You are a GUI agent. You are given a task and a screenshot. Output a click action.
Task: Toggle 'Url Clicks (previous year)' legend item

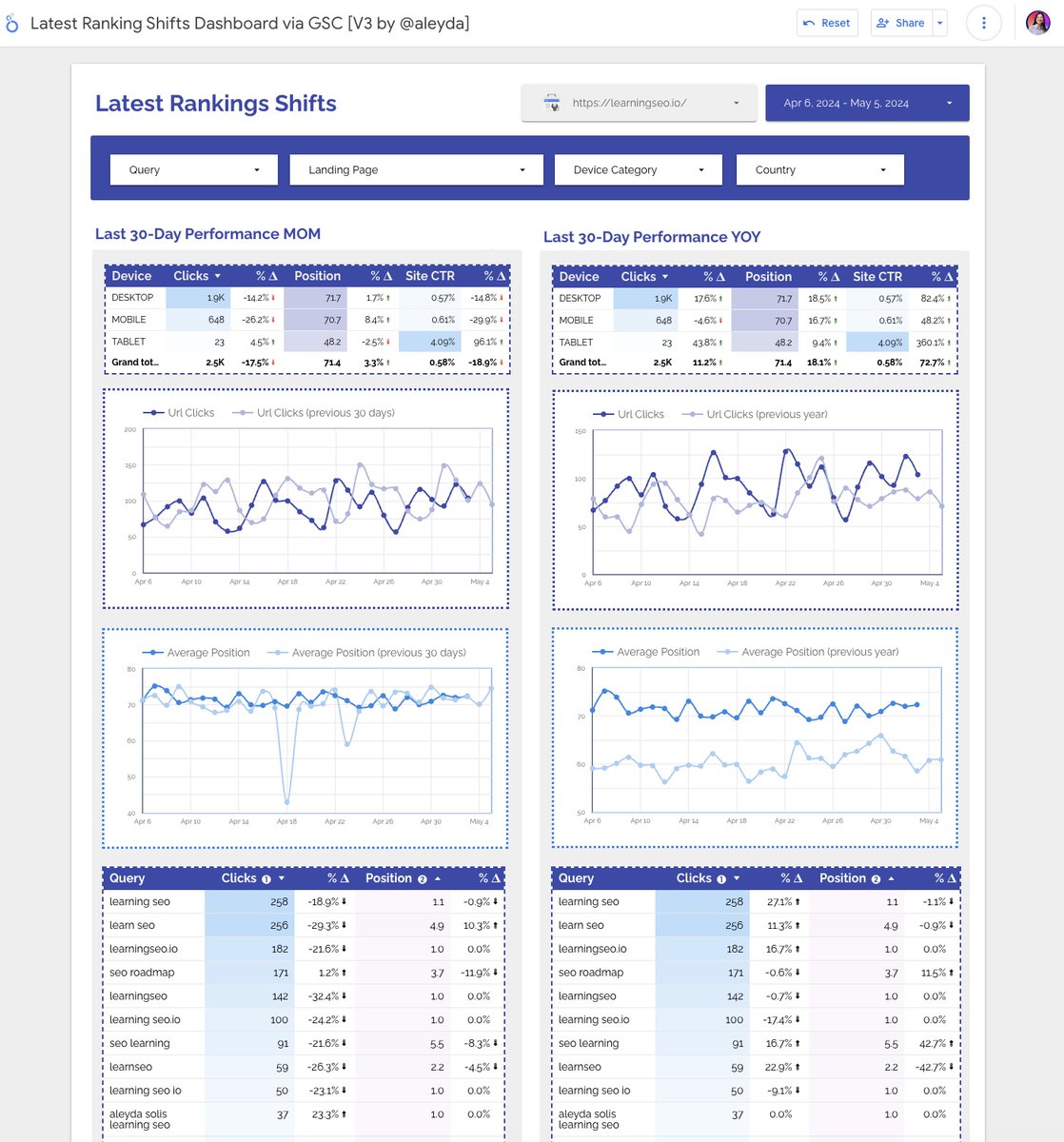[755, 414]
